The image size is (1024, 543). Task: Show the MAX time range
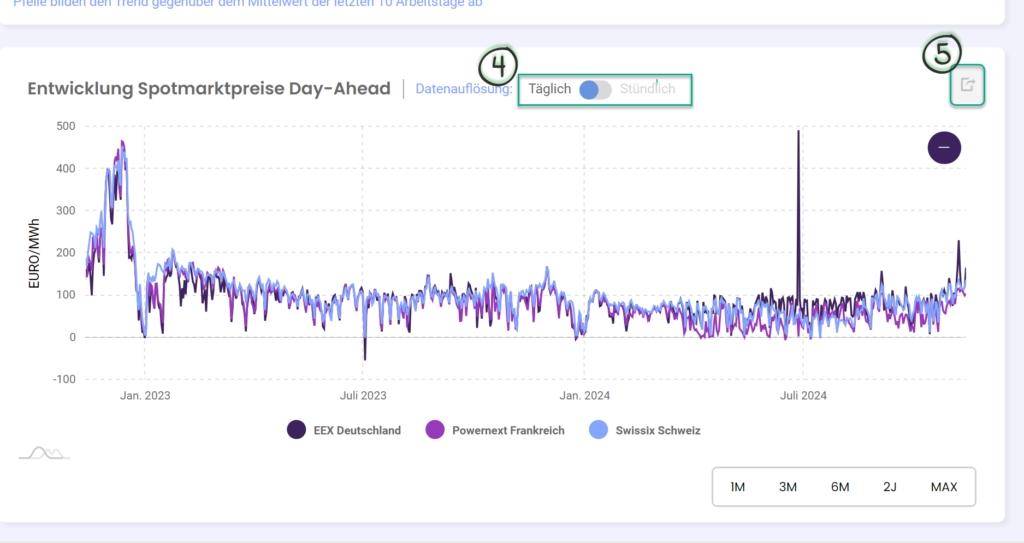944,487
